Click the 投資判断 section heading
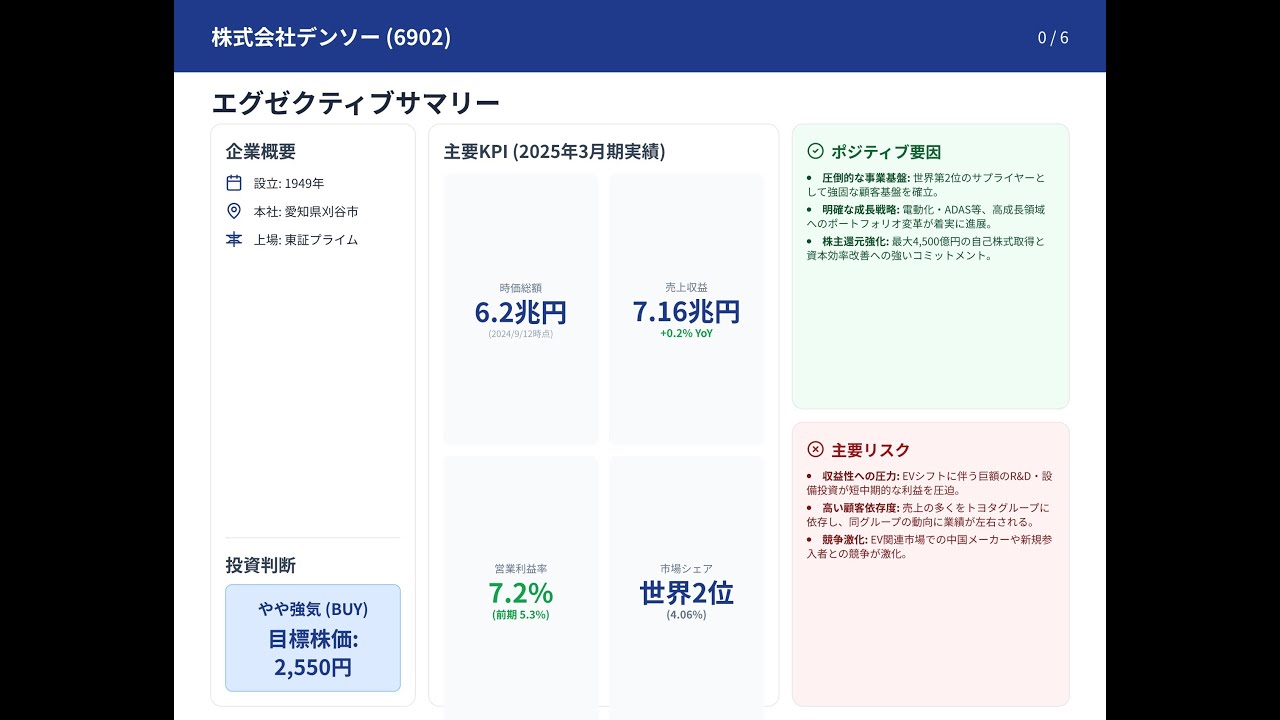The height and width of the screenshot is (720, 1280). click(261, 565)
